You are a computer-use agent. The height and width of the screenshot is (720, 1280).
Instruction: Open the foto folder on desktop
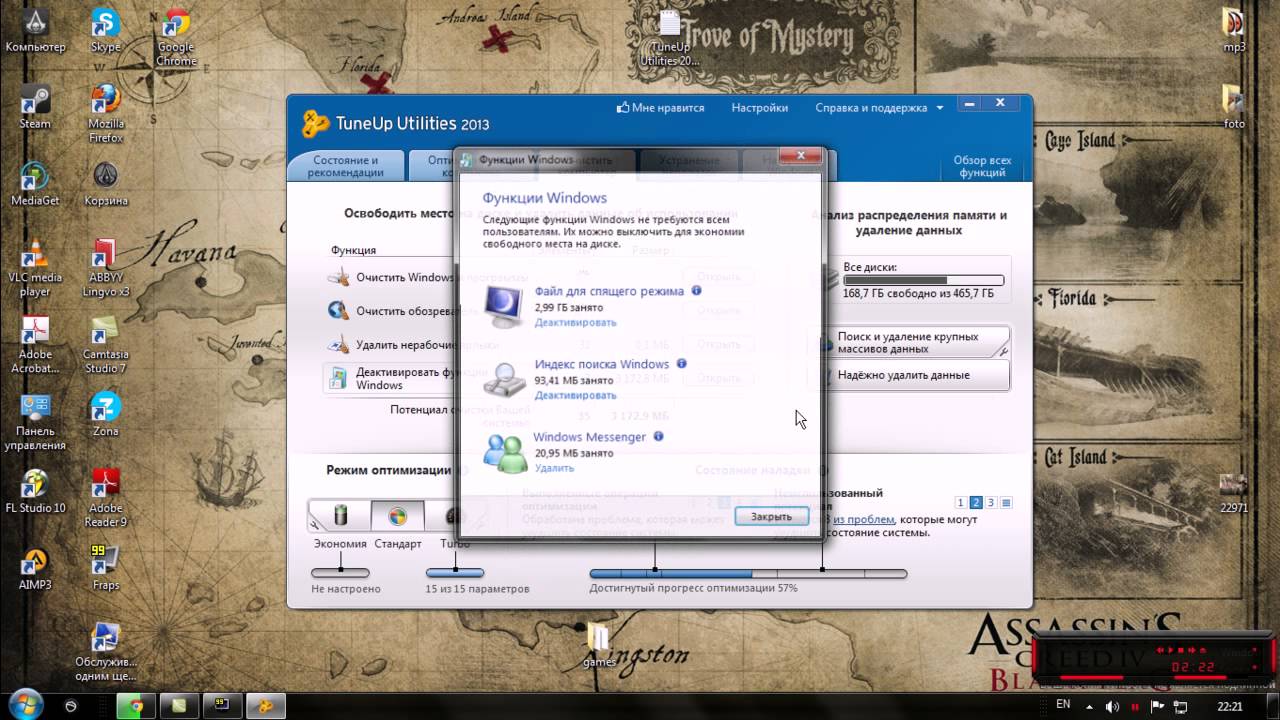1234,107
